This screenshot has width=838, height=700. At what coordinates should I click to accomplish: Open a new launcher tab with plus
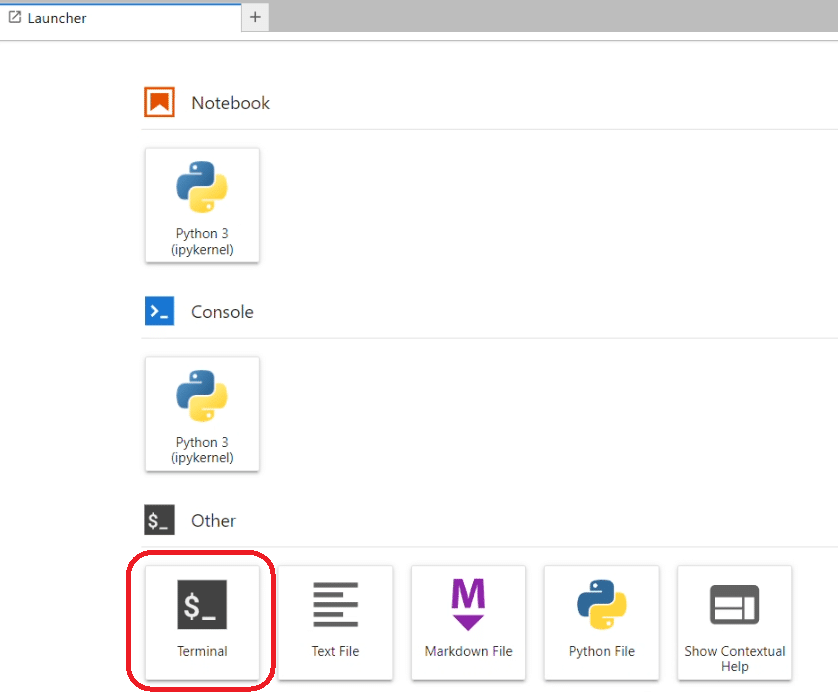255,17
